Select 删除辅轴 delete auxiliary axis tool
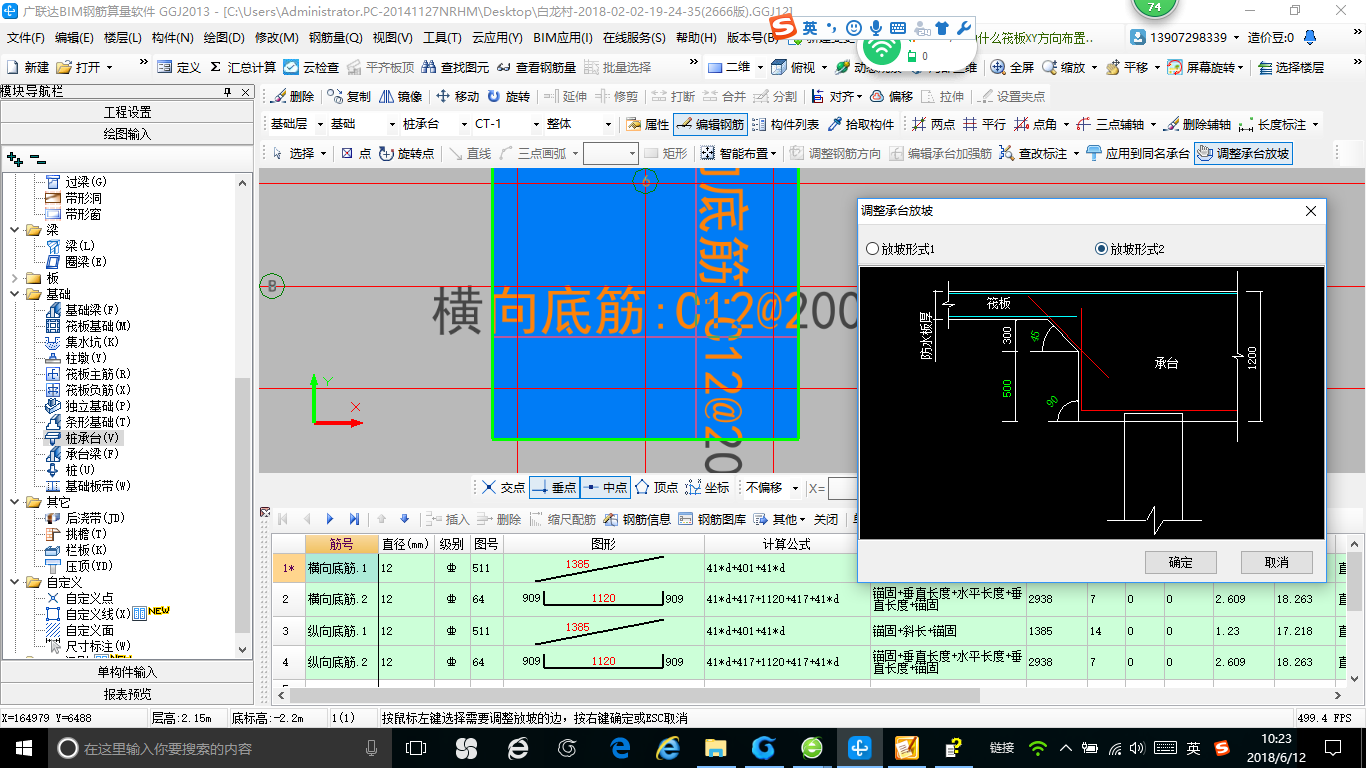The image size is (1366, 768). 1198,125
